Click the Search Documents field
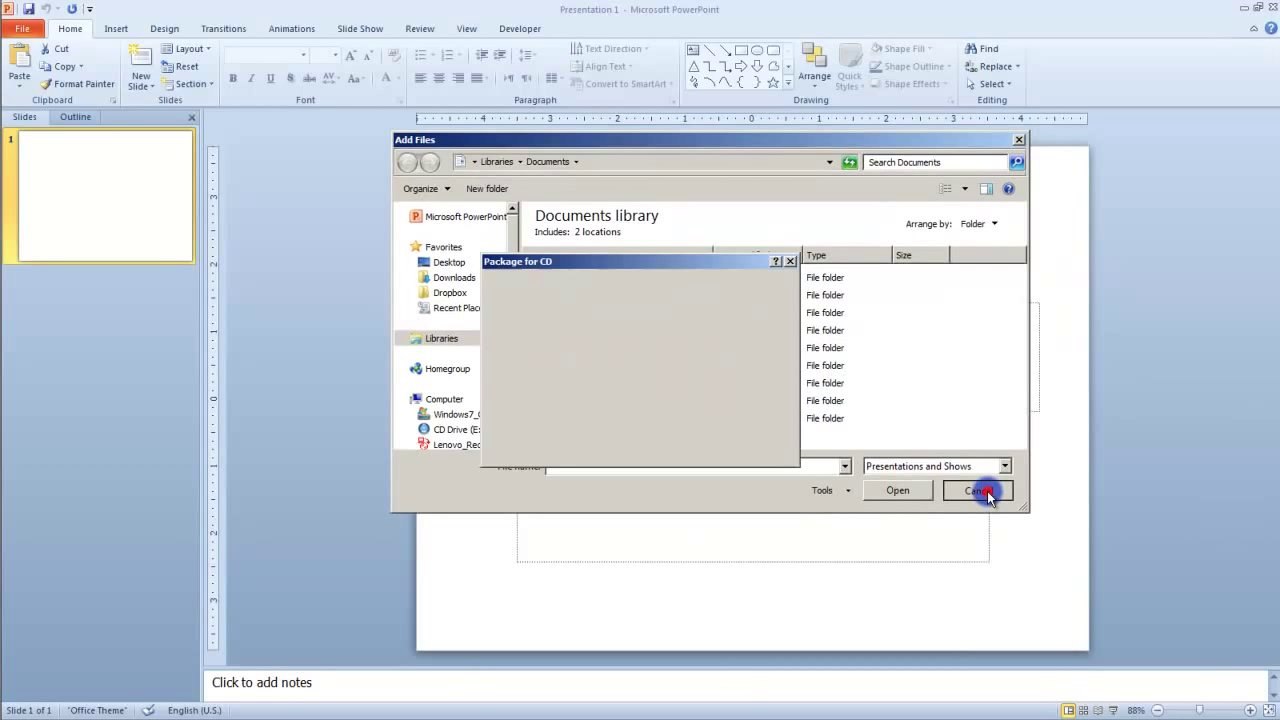Image resolution: width=1280 pixels, height=720 pixels. tap(936, 162)
